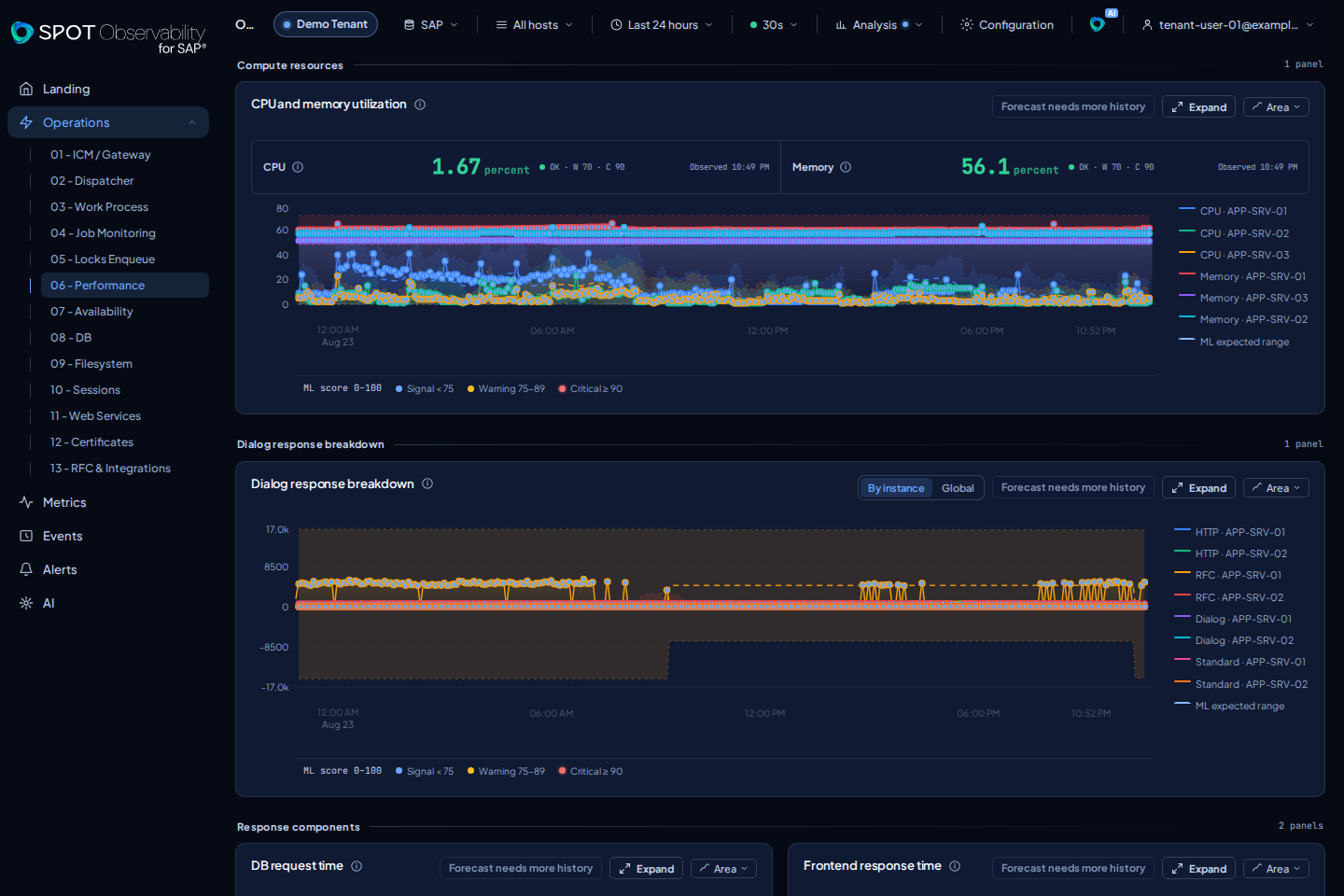Click Warning 75–89 legend in Dialog chart
Image resolution: width=1344 pixels, height=896 pixels.
tap(506, 772)
